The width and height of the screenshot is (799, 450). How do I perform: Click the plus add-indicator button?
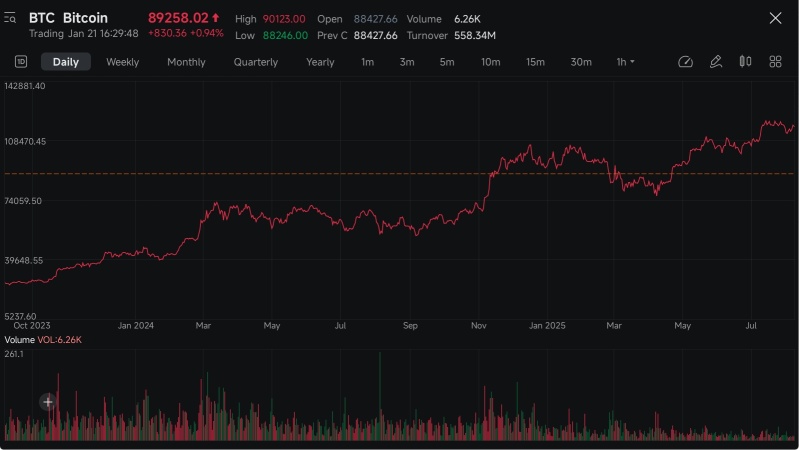[48, 402]
